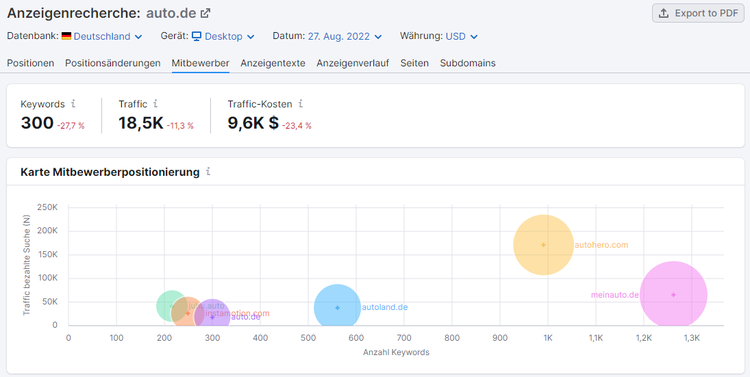The image size is (750, 377).
Task: Click info icon beside Karte Mitbewerberpositionierung
Action: click(x=208, y=172)
